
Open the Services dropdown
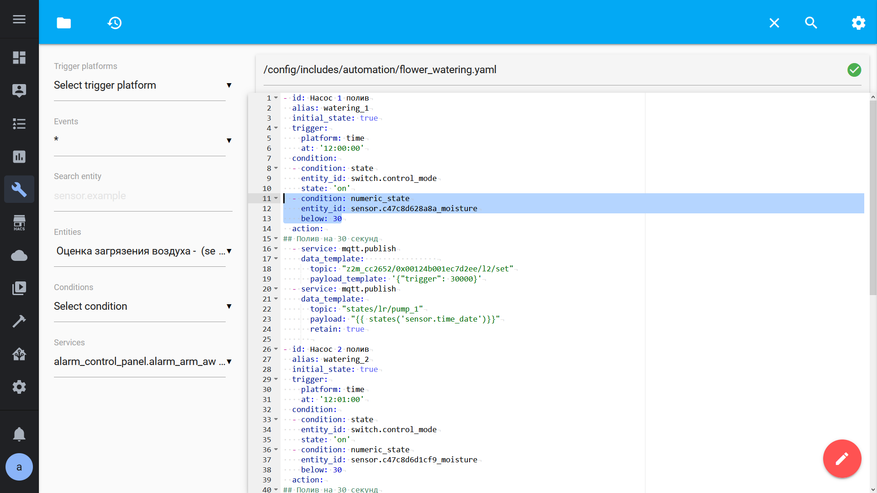point(143,362)
